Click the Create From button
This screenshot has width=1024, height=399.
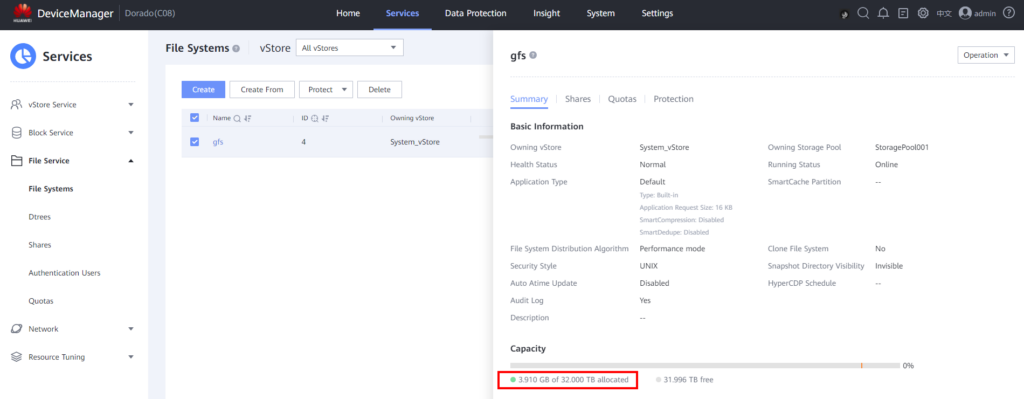coord(262,89)
